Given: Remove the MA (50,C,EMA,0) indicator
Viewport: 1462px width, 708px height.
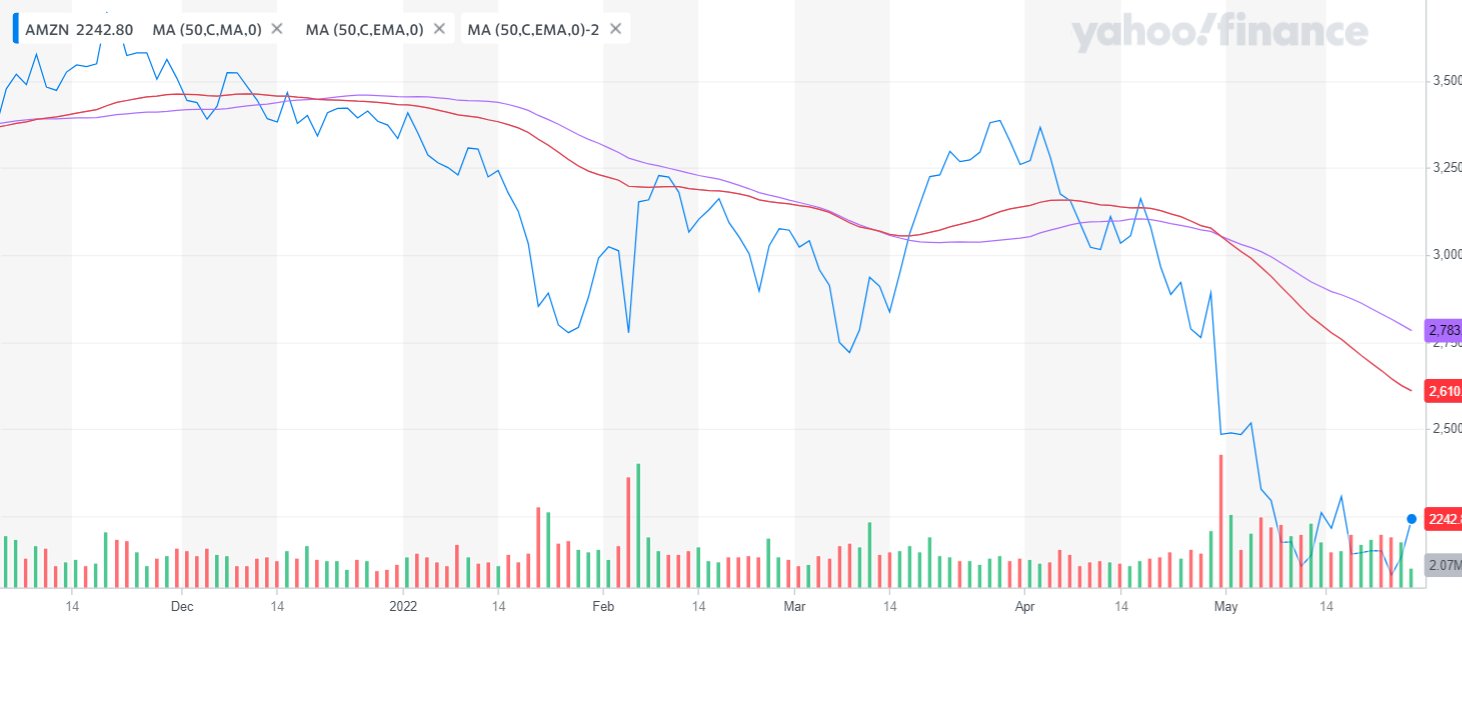Looking at the screenshot, I should pos(439,29).
